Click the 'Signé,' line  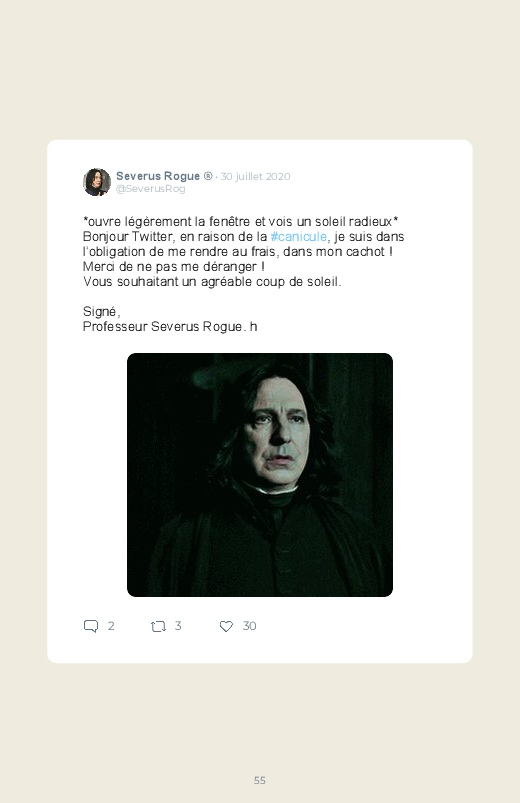(101, 312)
